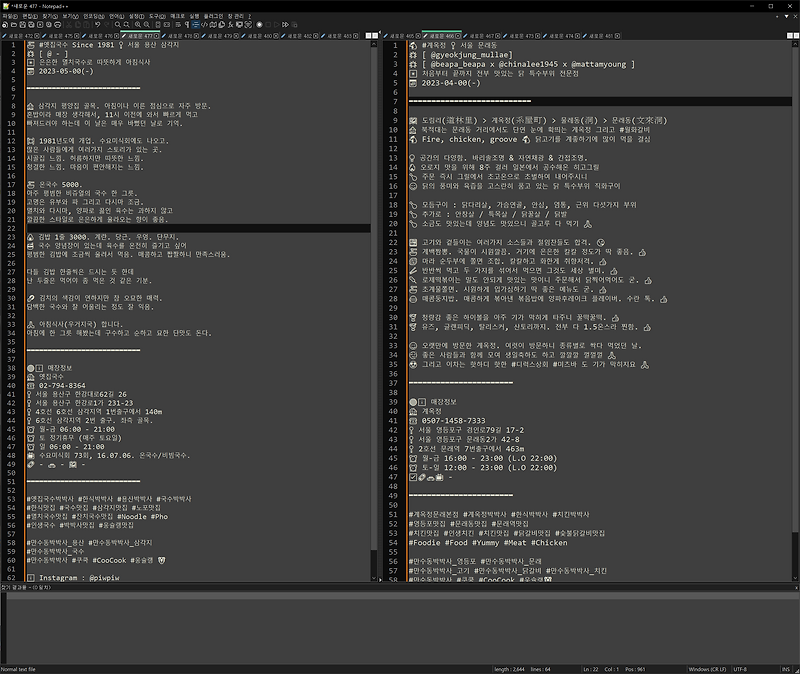This screenshot has width=800, height=674.
Task: Click the UTF-8 encoding in status bar
Action: [740, 669]
